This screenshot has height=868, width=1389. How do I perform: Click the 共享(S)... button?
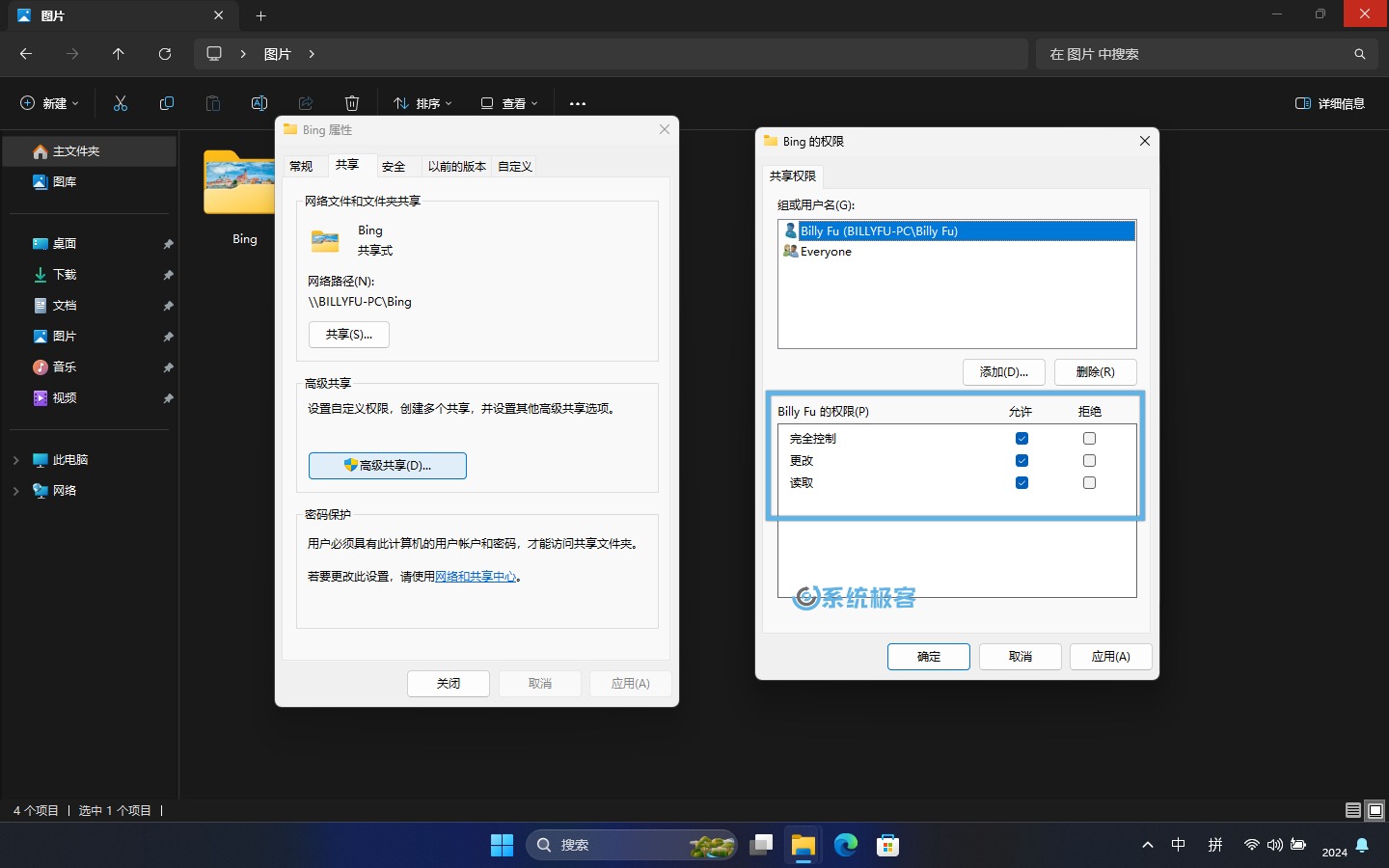click(349, 335)
